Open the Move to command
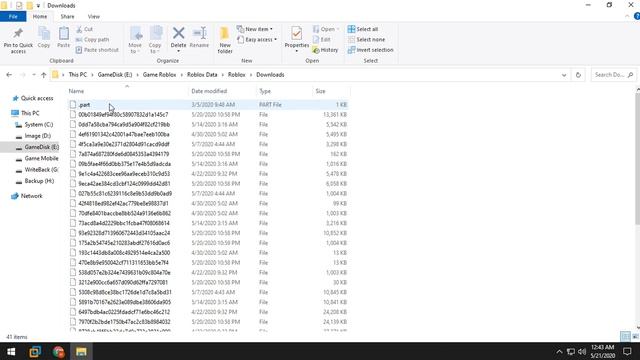Image resolution: width=640 pixels, height=360 pixels. [135, 40]
